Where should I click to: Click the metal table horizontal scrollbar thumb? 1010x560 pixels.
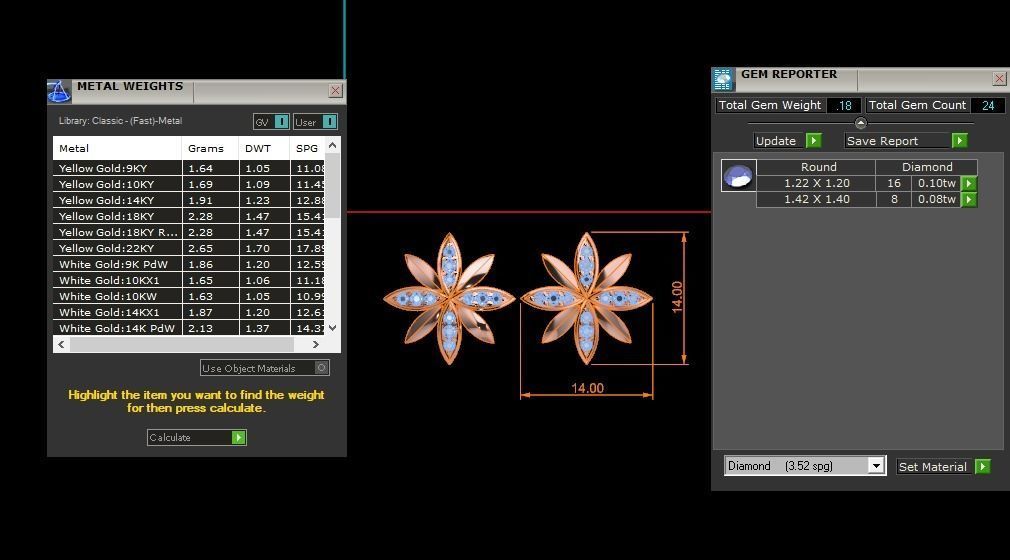coord(182,345)
